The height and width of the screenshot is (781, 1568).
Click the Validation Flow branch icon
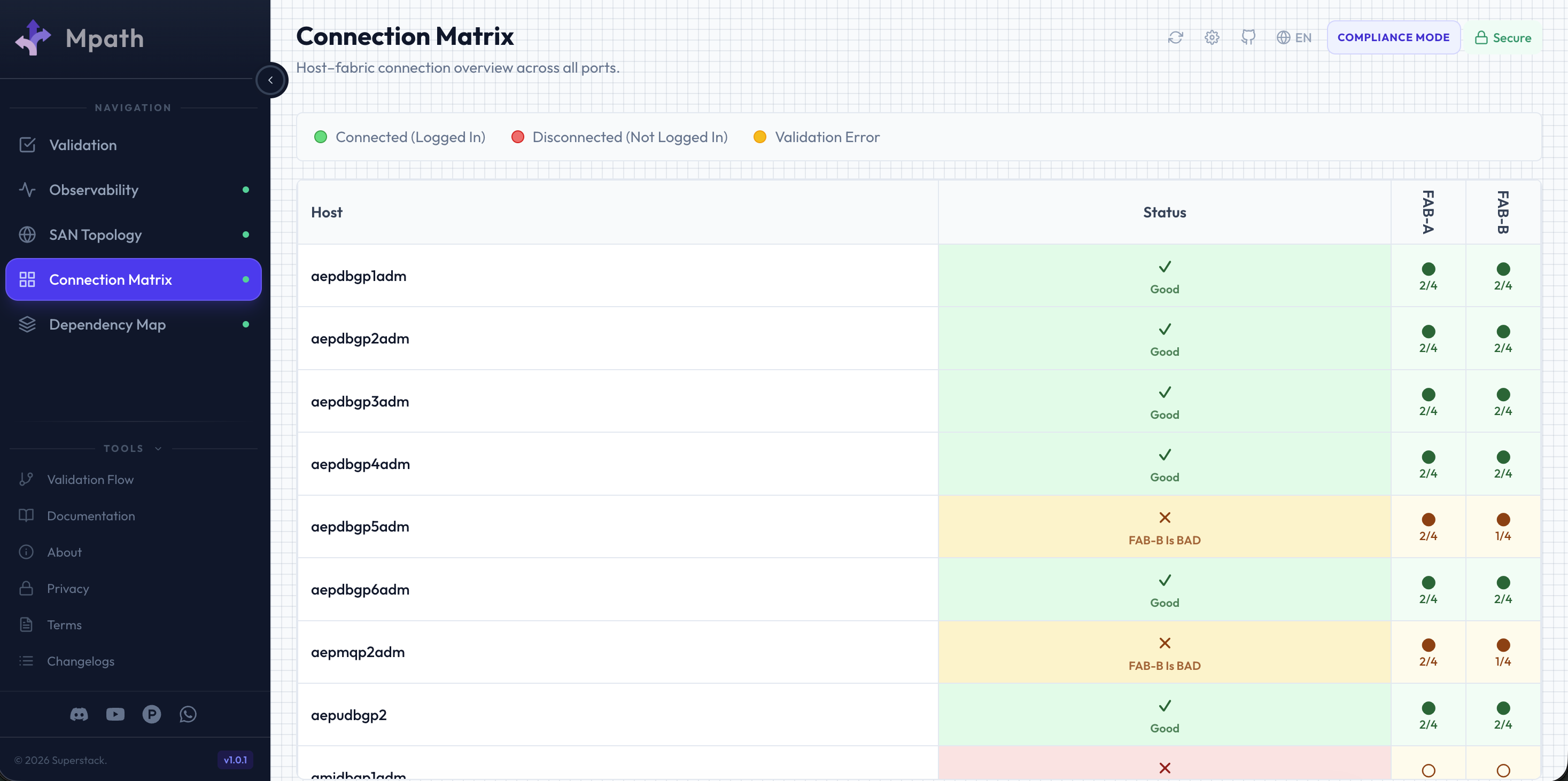(26, 479)
